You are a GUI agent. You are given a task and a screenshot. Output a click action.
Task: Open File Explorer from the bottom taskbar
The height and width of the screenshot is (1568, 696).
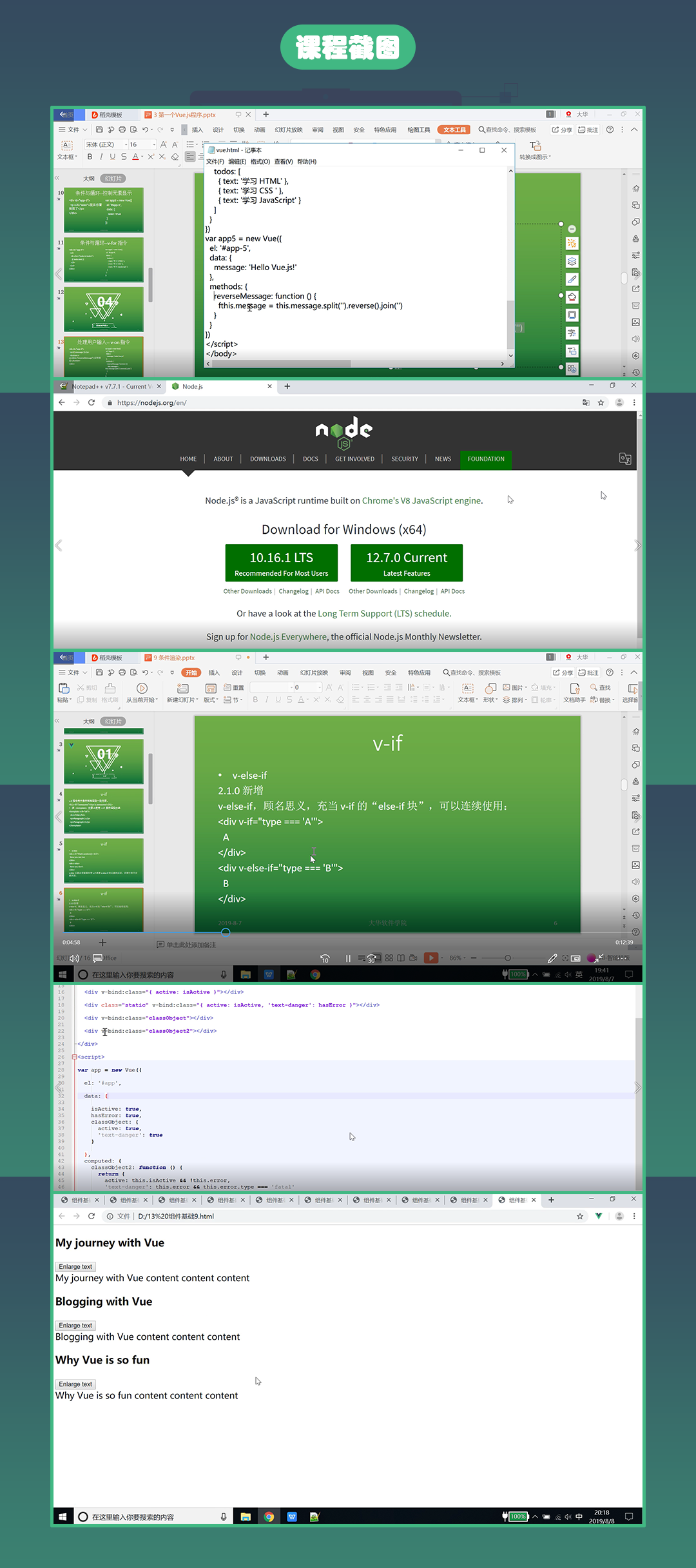point(246,1516)
